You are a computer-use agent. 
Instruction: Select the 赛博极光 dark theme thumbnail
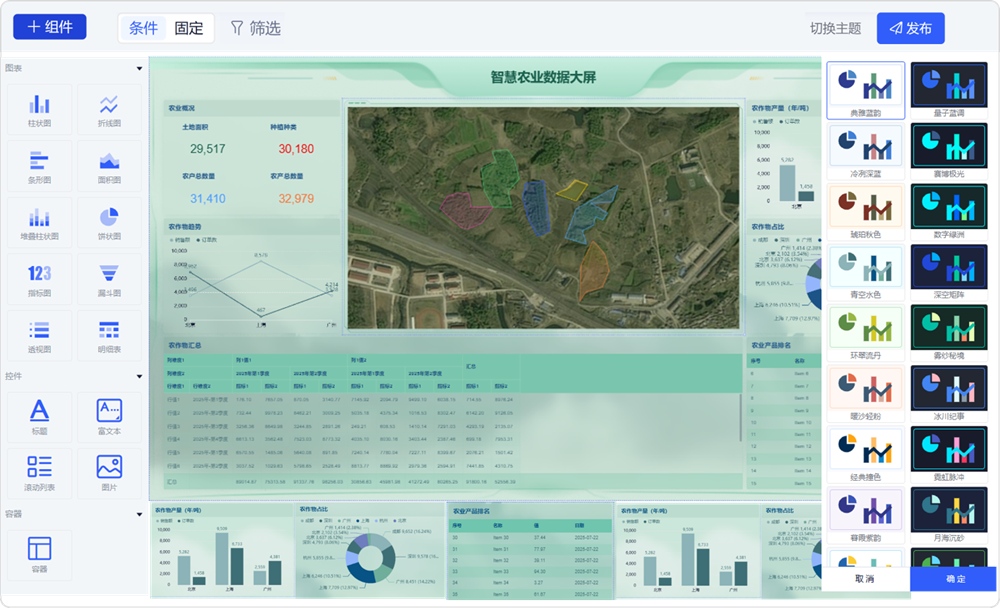(948, 151)
